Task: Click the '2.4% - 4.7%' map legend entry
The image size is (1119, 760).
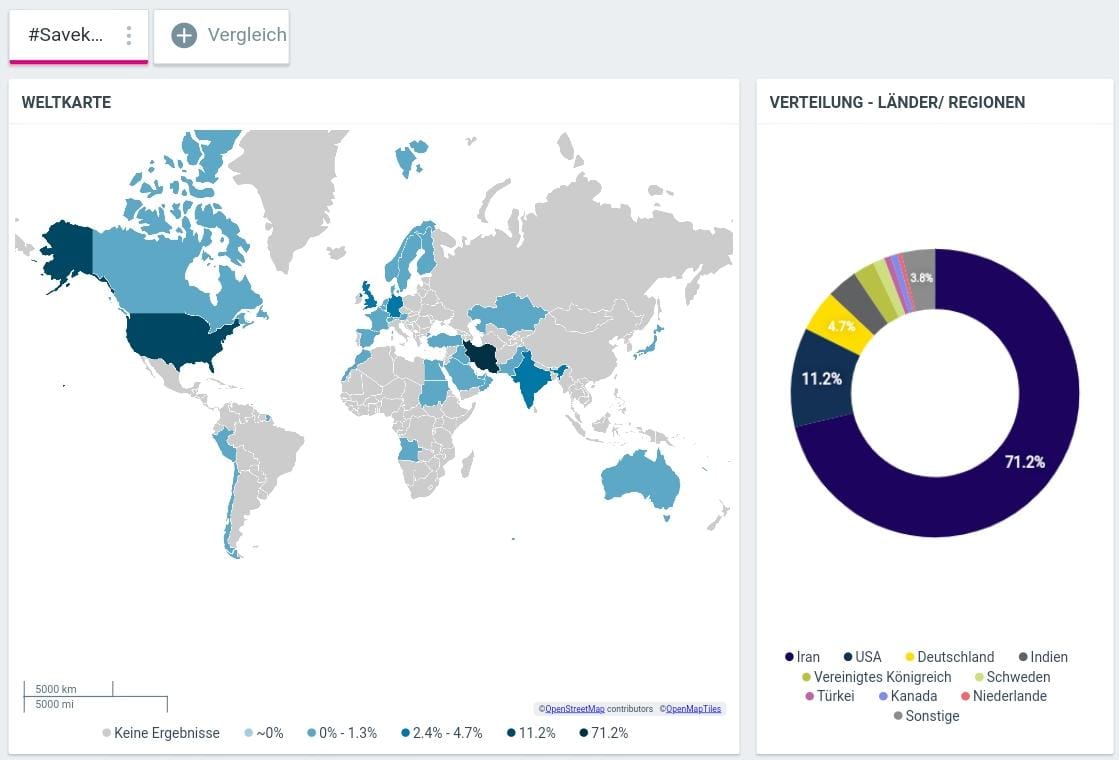Action: pyautogui.click(x=441, y=733)
